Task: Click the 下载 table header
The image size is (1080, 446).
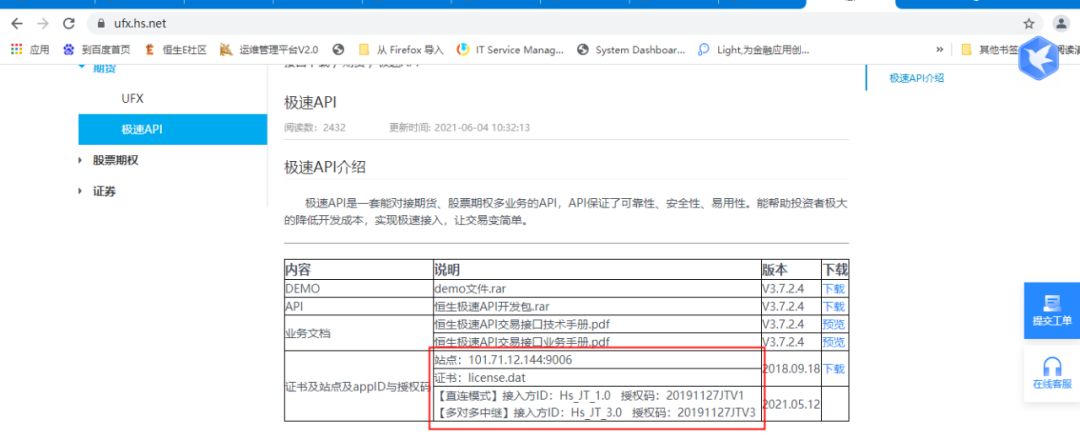Action: point(835,270)
